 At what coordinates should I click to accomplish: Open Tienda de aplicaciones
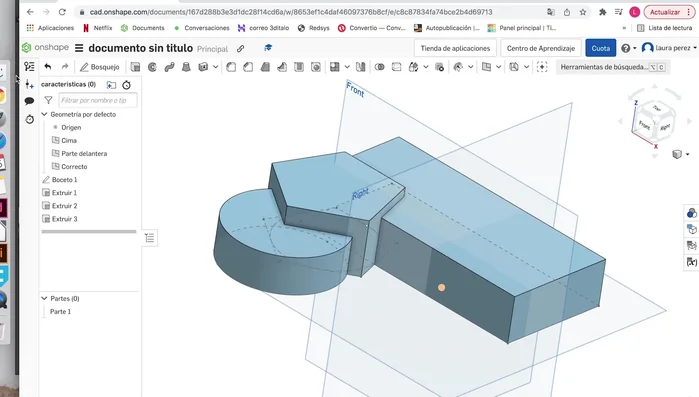point(455,48)
